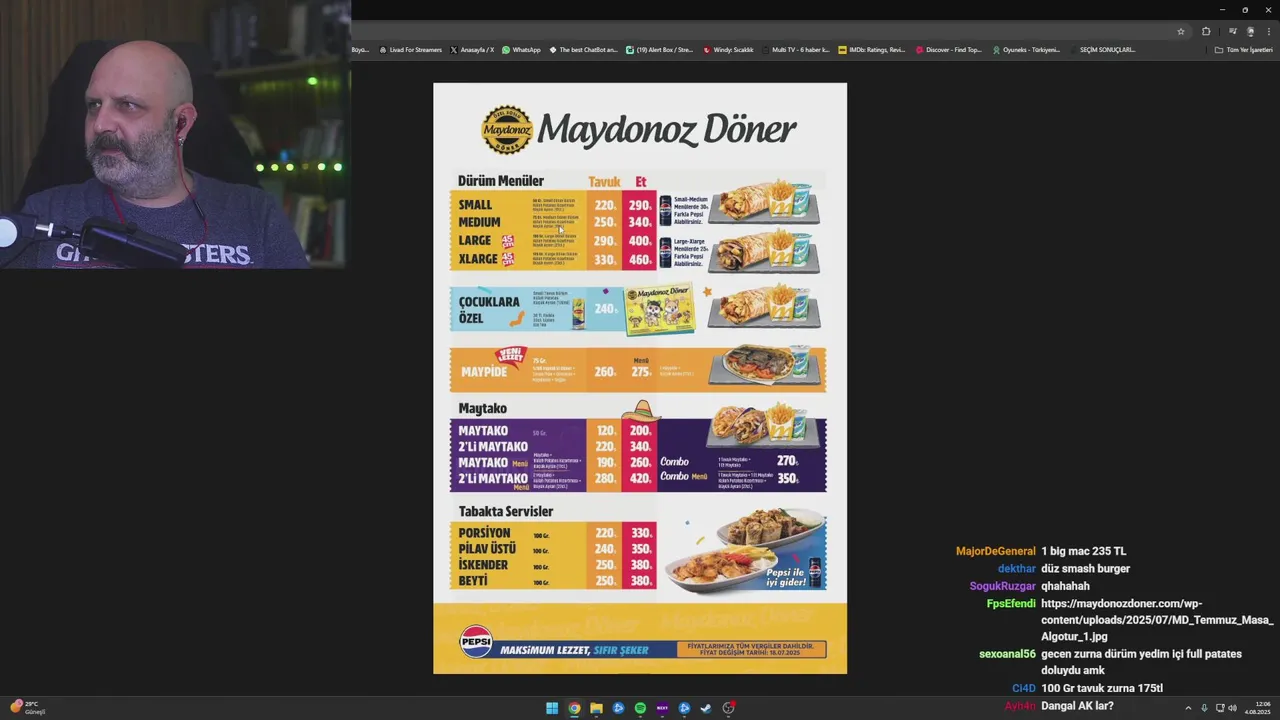Screen dimensions: 1280x720
Task: Open the Multi TV - 6 haber bookmark
Action: click(795, 50)
